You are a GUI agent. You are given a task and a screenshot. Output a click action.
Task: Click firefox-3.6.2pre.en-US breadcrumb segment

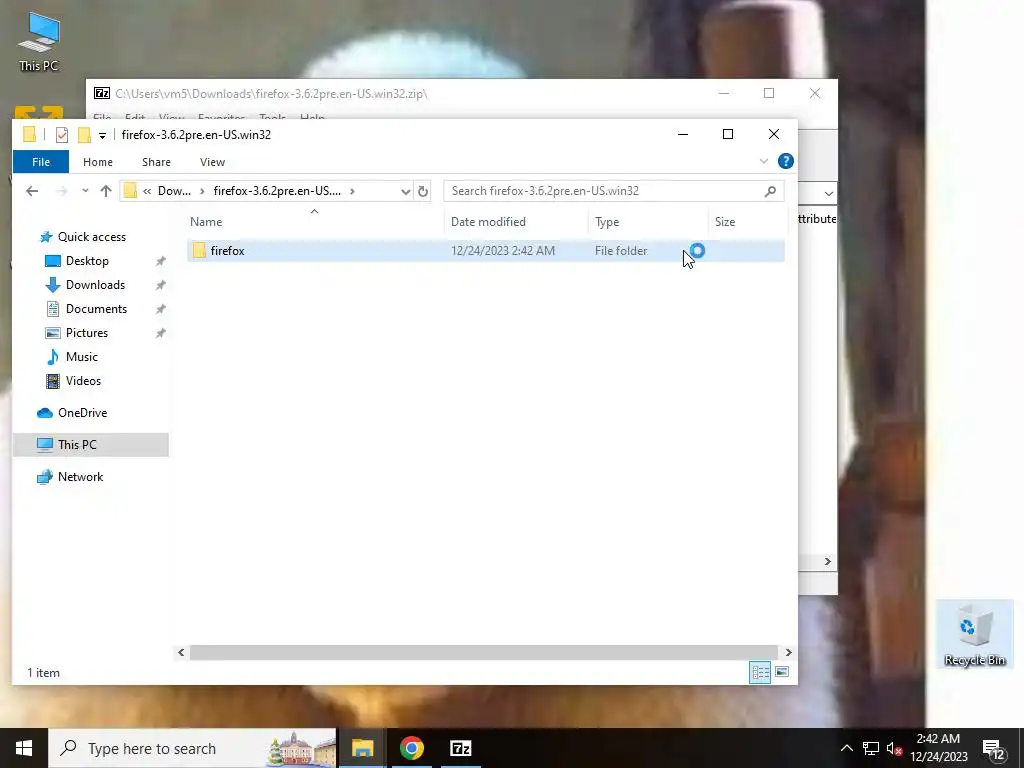point(277,191)
